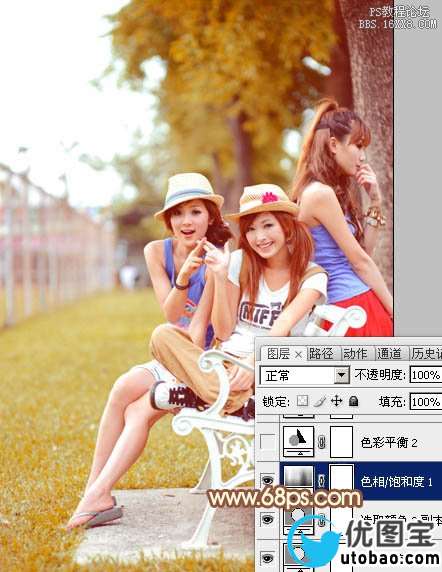Show the hidden 色彩平衡 2 layer
The width and height of the screenshot is (442, 572).
click(x=268, y=442)
